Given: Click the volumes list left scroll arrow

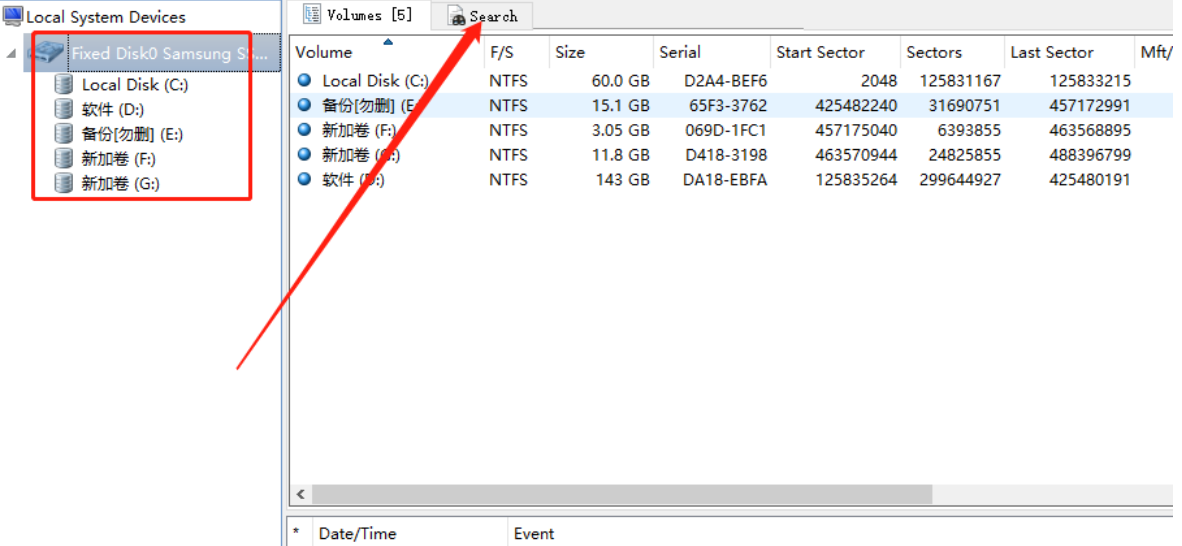Looking at the screenshot, I should tap(300, 495).
